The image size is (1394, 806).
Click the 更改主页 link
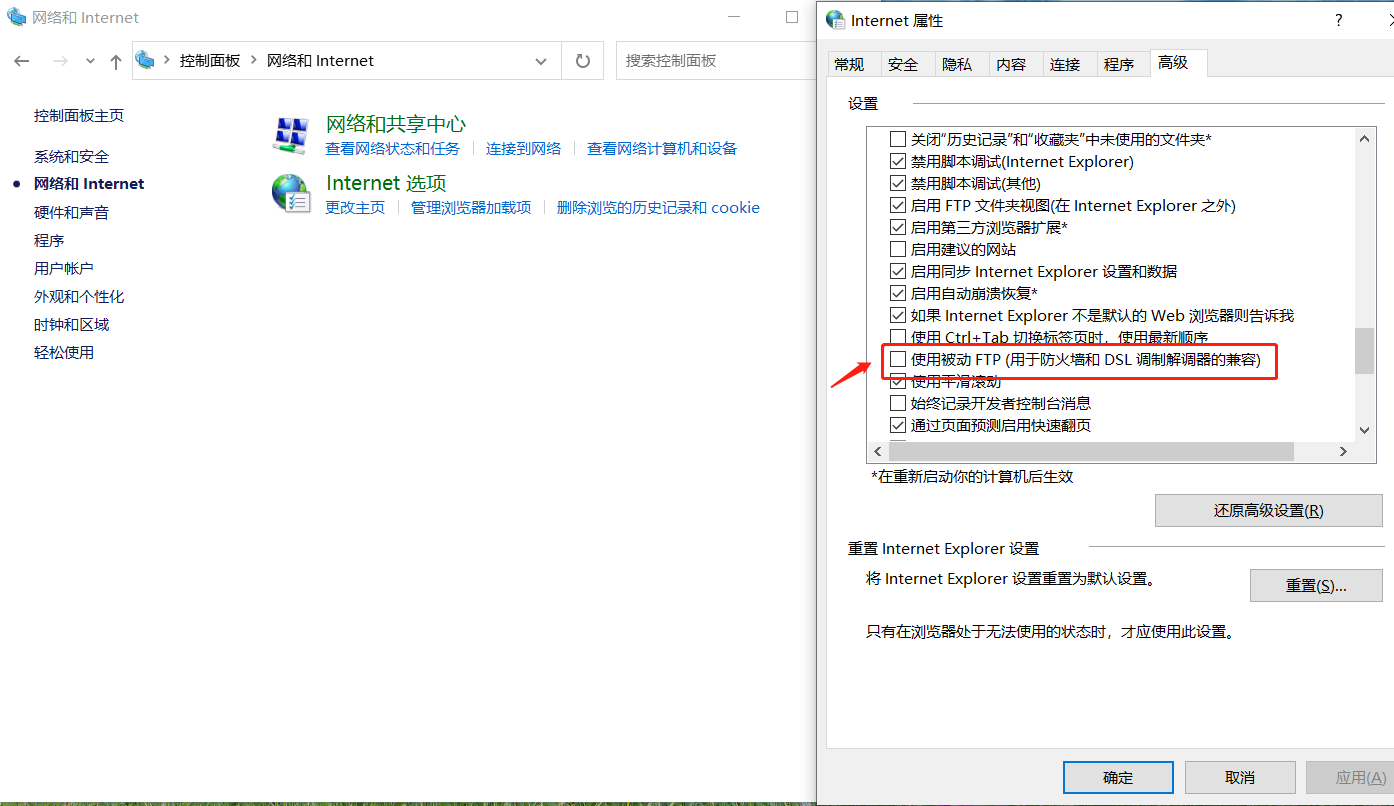tap(355, 208)
